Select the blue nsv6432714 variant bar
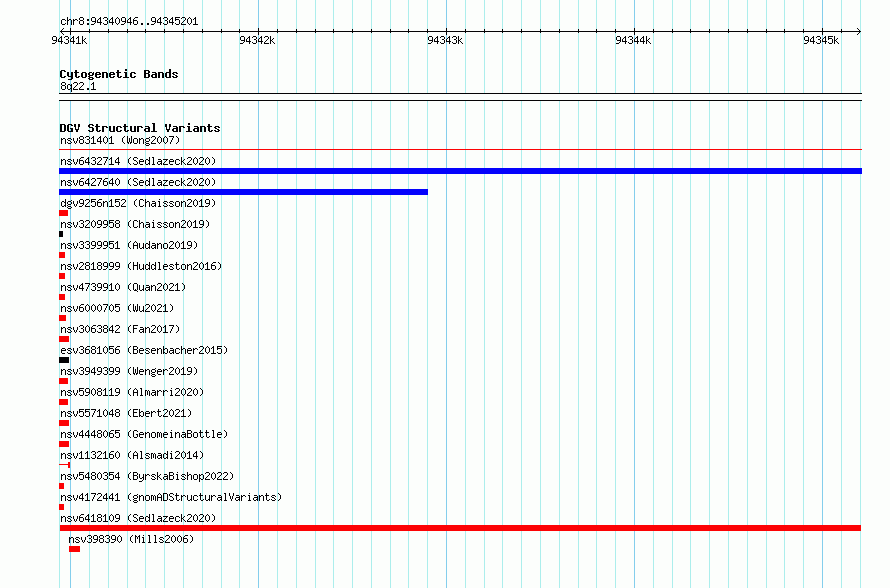The image size is (890, 588). click(460, 171)
